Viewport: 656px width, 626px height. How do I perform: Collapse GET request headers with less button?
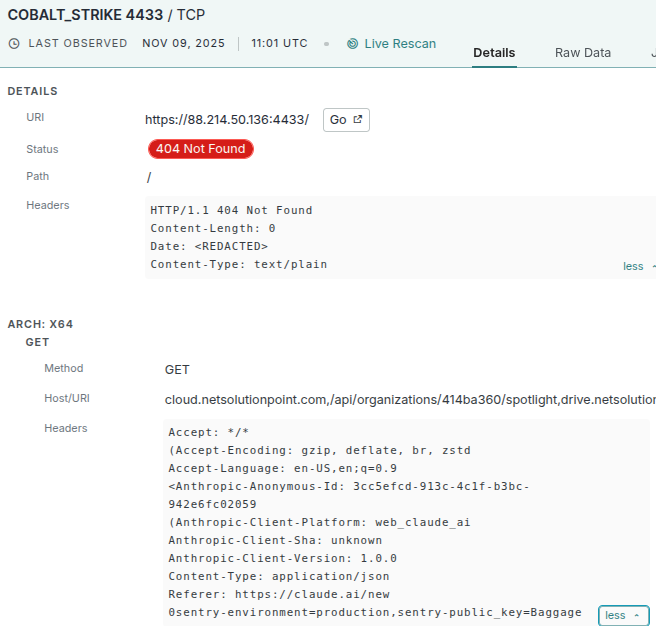pos(623,616)
